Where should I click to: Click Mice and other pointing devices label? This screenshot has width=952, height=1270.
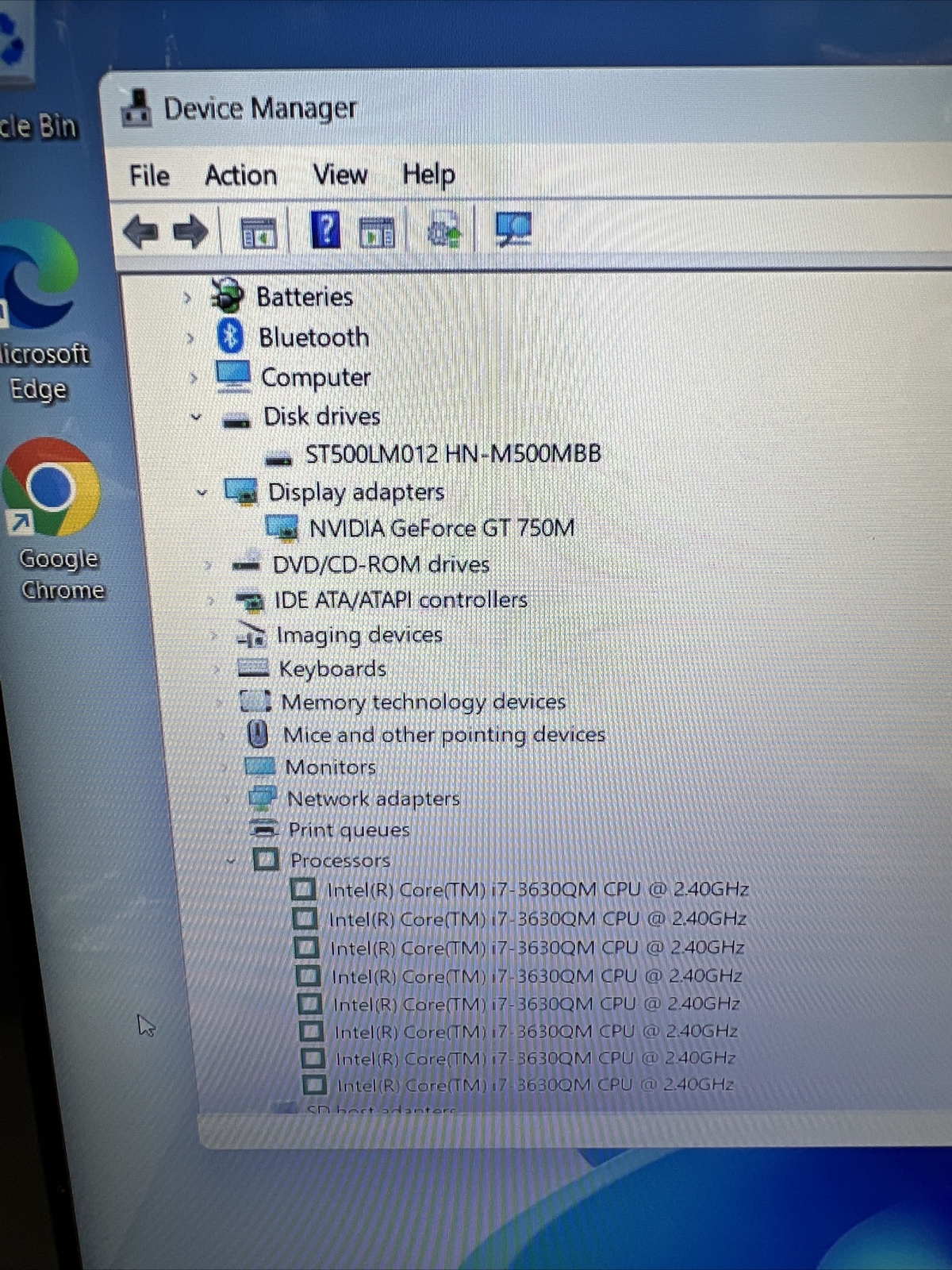pyautogui.click(x=444, y=735)
